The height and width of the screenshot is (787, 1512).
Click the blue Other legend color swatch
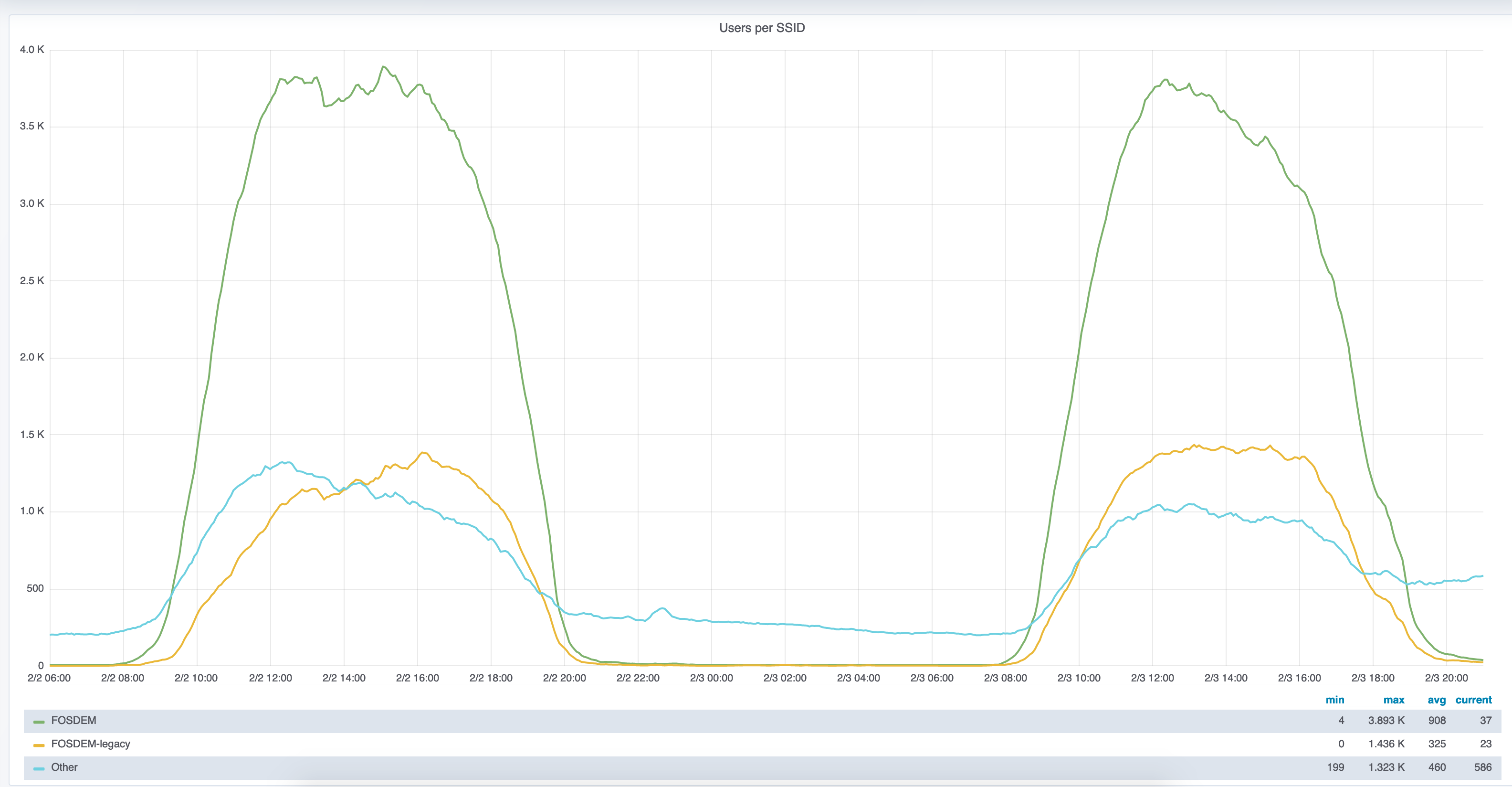[39, 768]
